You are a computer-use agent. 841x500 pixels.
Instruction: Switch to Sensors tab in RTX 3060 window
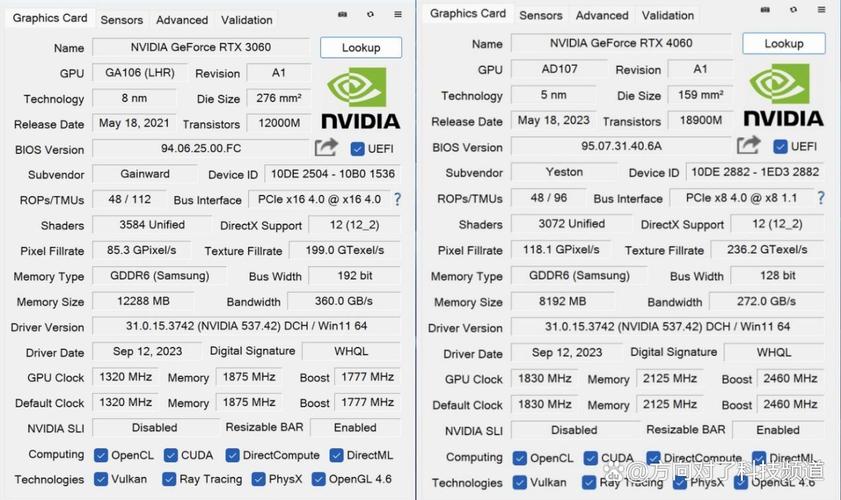[x=121, y=19]
